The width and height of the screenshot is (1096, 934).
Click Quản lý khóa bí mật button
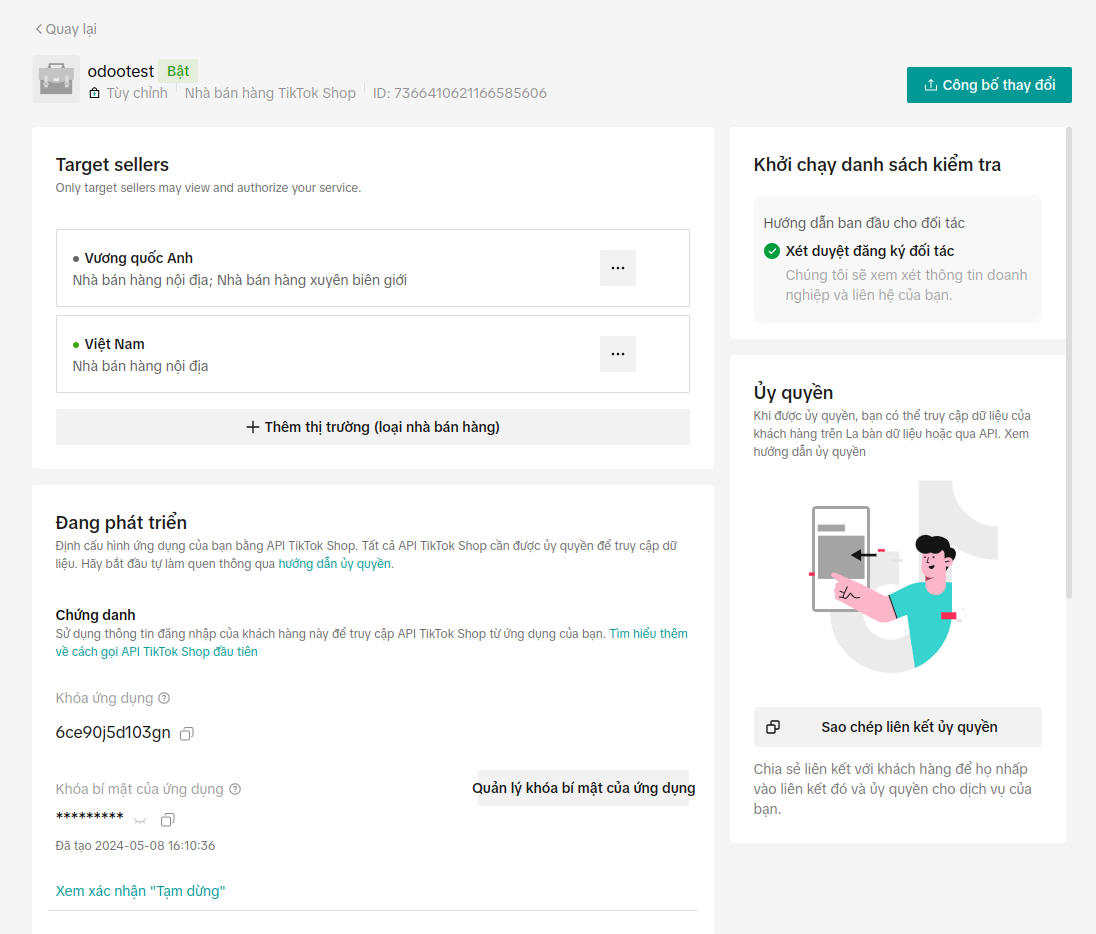[583, 788]
